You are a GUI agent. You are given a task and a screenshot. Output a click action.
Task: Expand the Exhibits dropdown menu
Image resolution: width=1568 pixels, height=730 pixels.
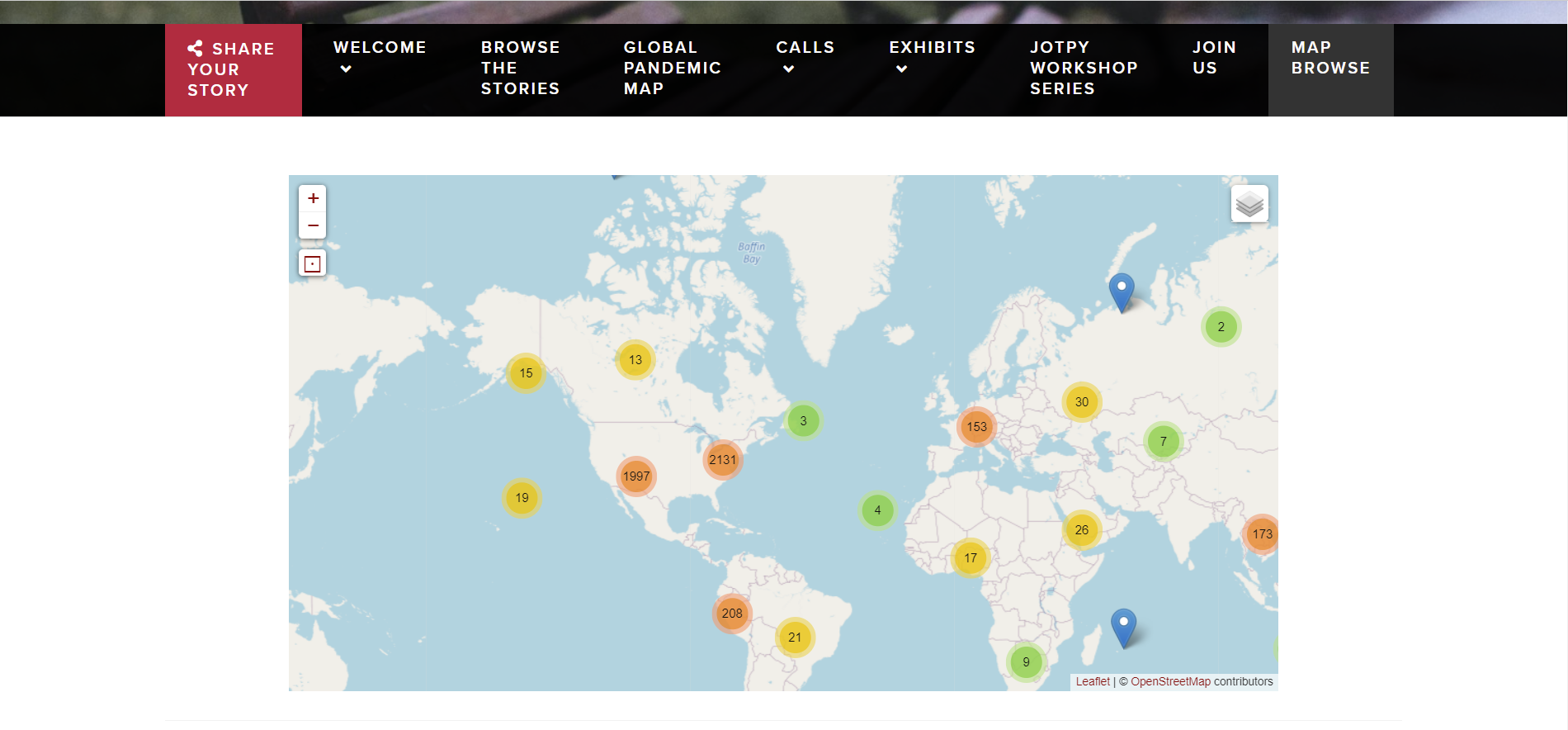pyautogui.click(x=932, y=57)
